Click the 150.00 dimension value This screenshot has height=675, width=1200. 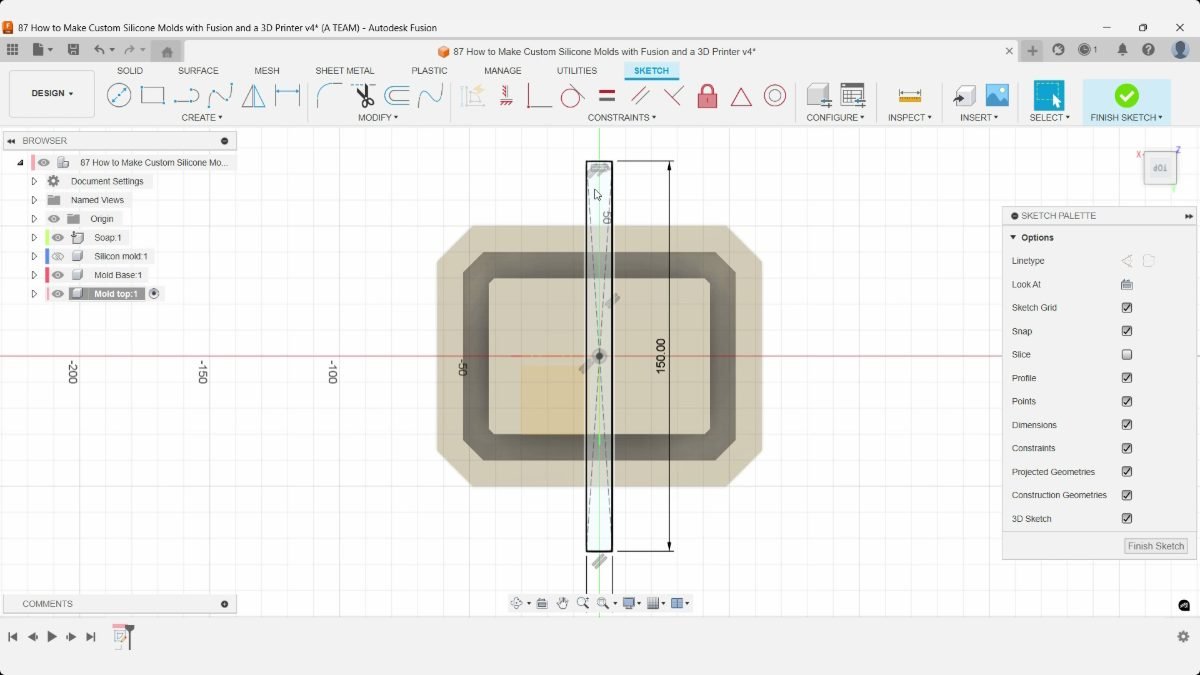click(x=660, y=356)
